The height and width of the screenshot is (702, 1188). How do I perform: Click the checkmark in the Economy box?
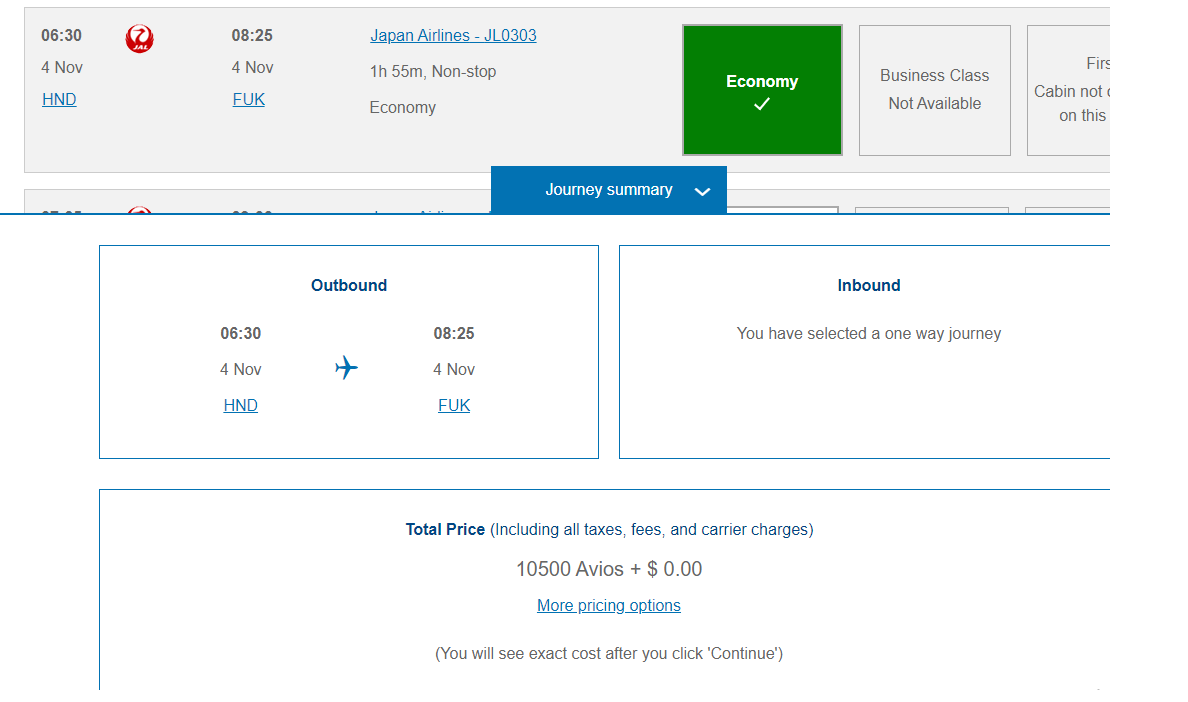click(x=762, y=104)
